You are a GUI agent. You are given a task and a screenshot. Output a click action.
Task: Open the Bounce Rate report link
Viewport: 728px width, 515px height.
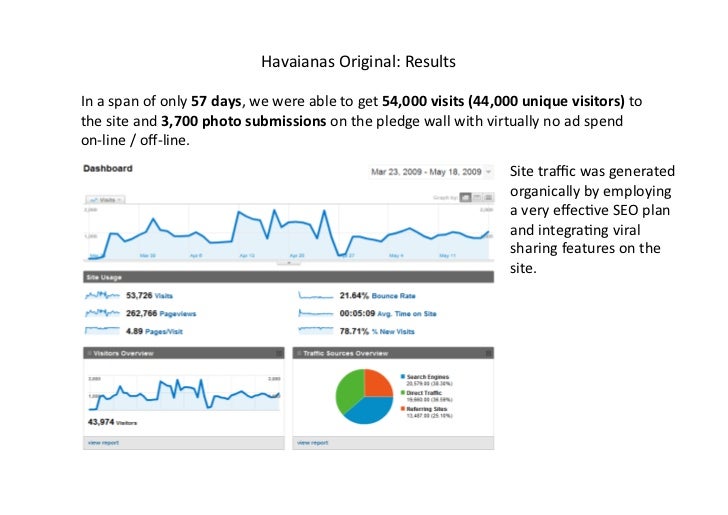pyautogui.click(x=393, y=296)
